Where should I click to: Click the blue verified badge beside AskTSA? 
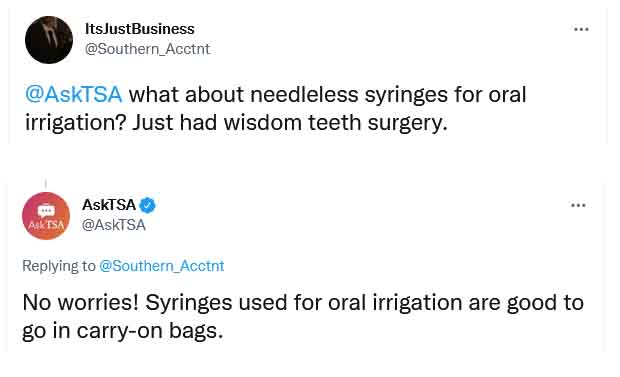click(147, 205)
